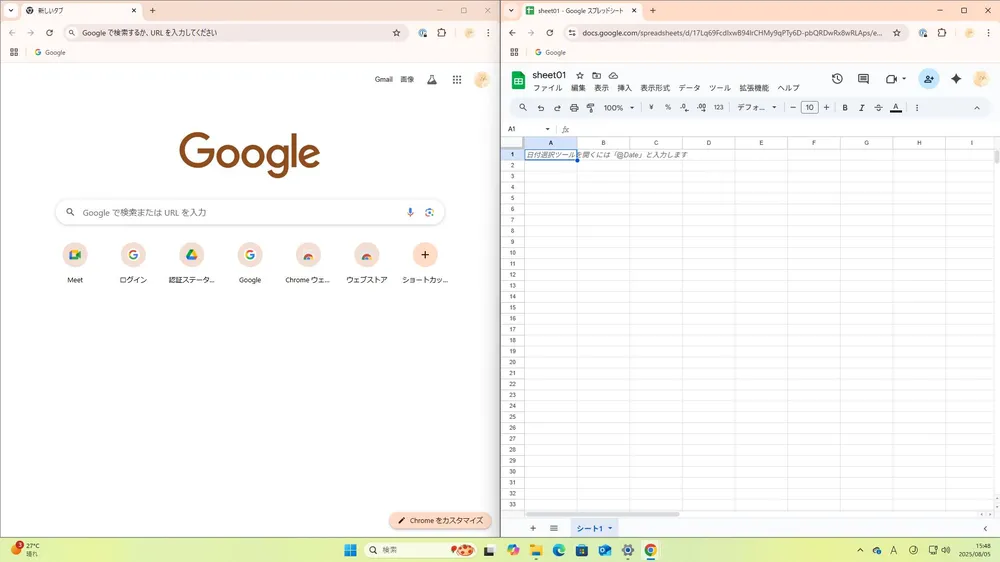Open the all sheets list icon
The width and height of the screenshot is (1000, 562).
click(554, 528)
